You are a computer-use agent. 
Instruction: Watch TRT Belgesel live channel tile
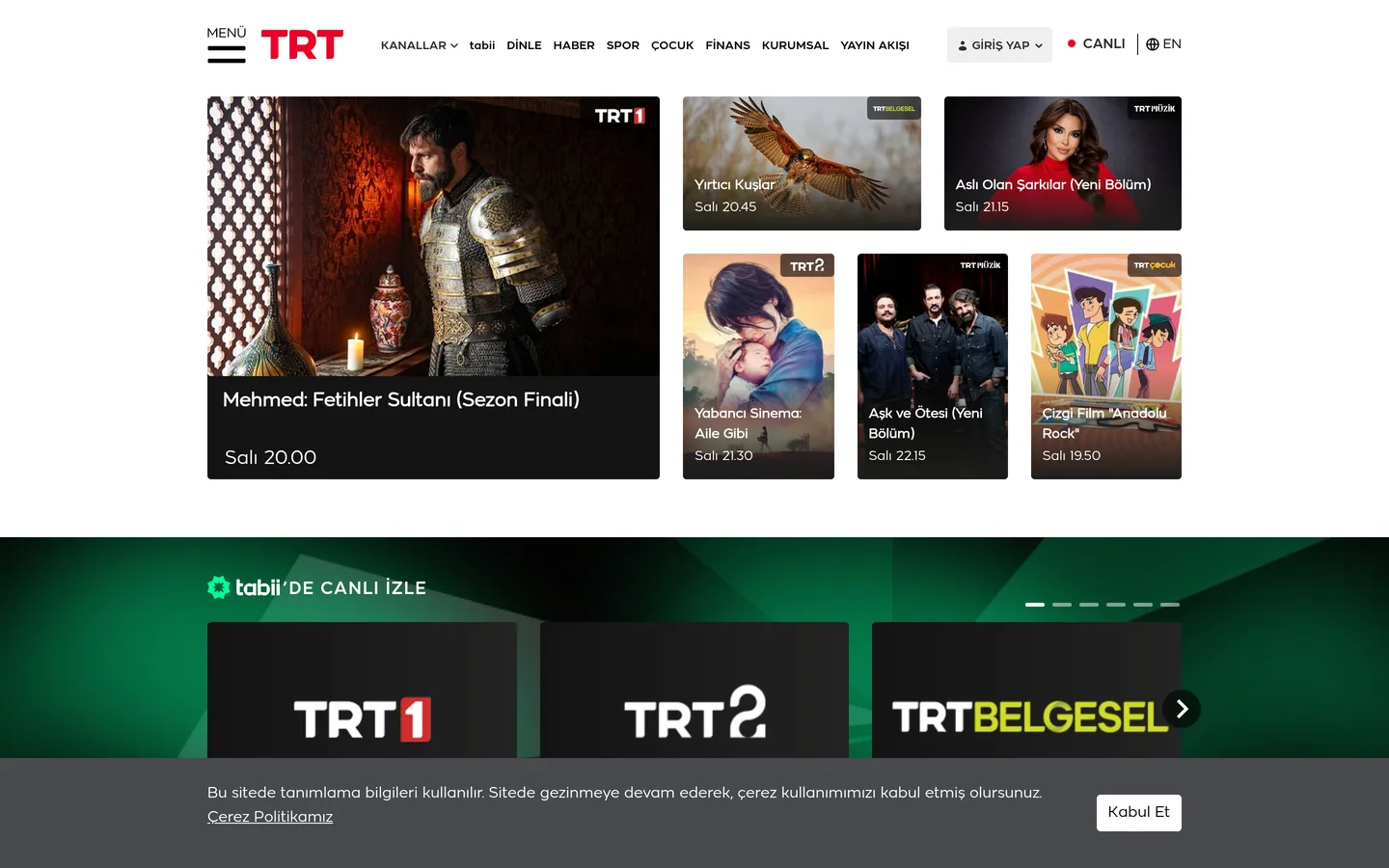point(1026,690)
